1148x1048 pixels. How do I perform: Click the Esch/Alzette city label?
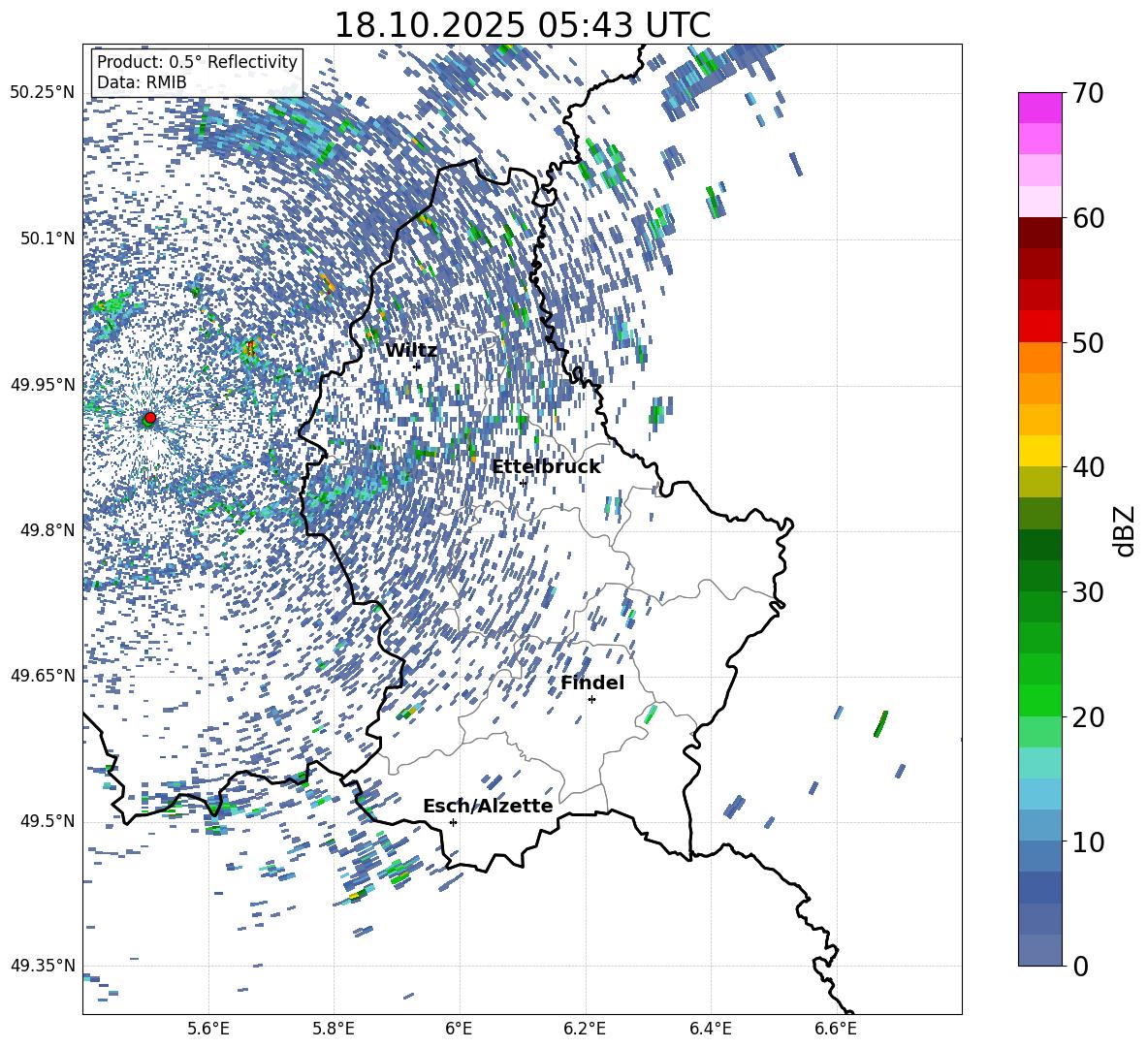tap(488, 806)
